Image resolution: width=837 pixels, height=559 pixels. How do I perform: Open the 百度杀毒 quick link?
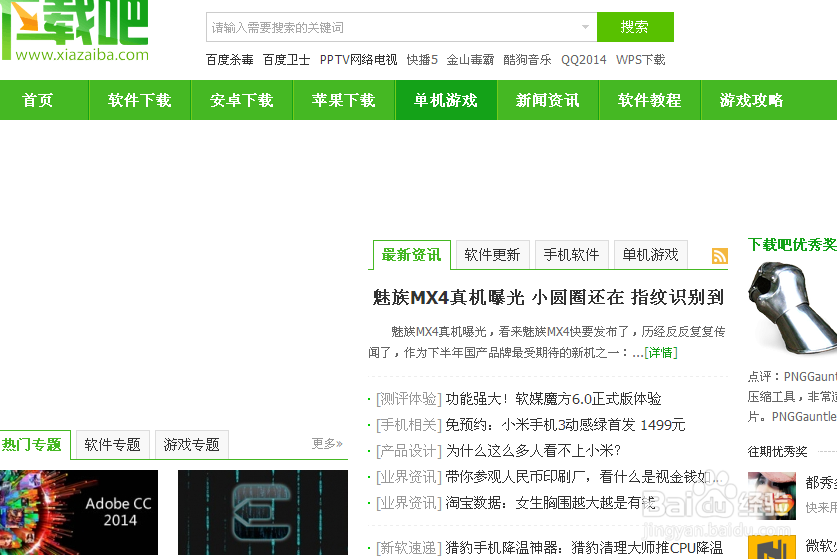click(230, 60)
